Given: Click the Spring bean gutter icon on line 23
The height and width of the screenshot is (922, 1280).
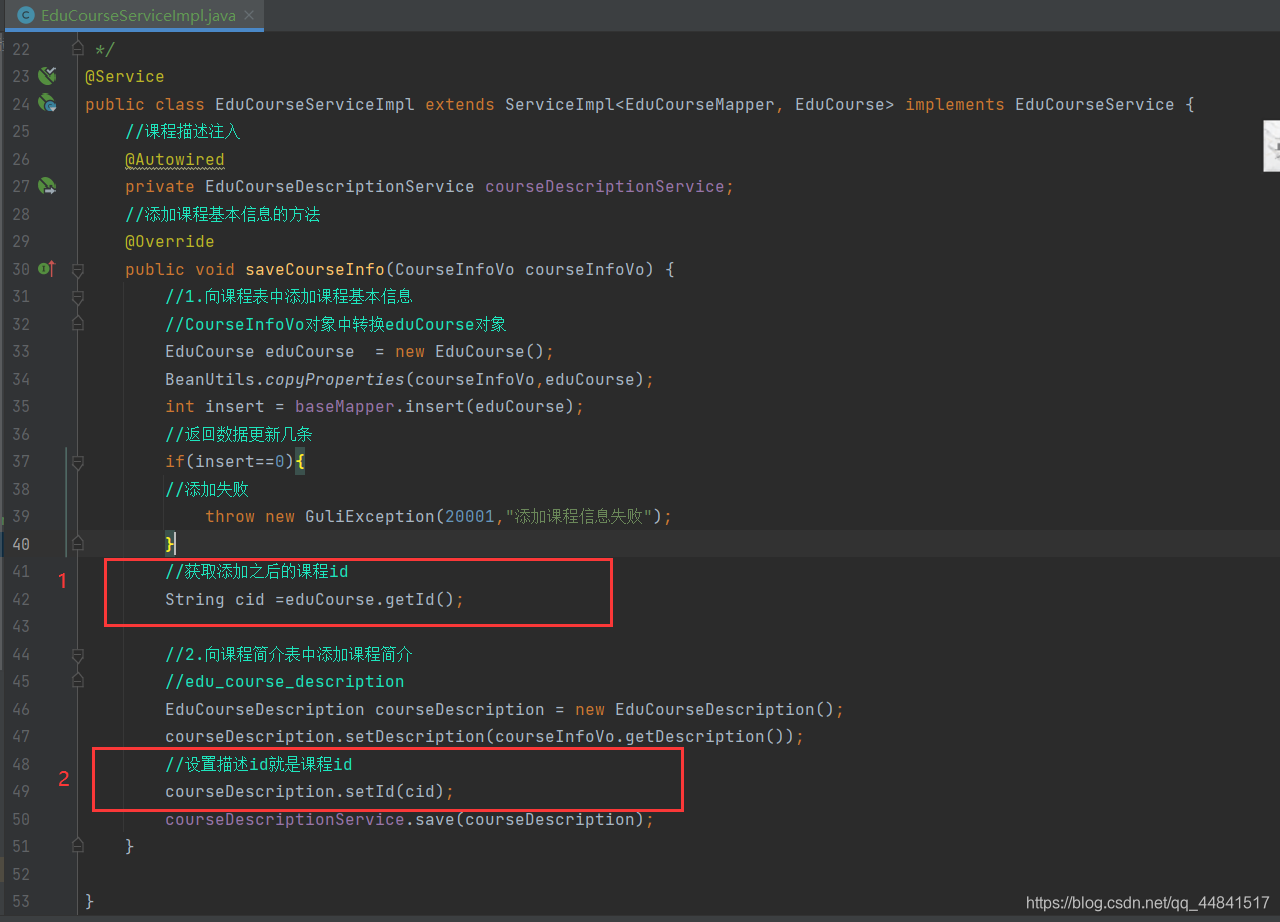Looking at the screenshot, I should pos(46,76).
